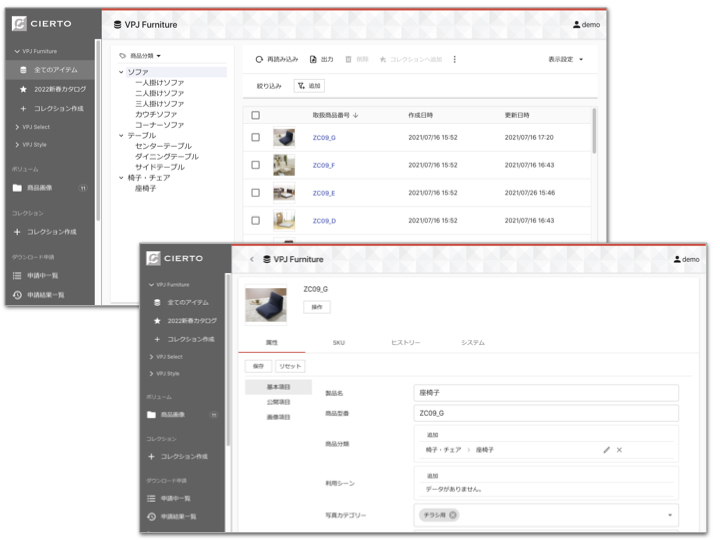Screen dimensions: 720x540
Task: Click the pencil edit icon in 商品分類
Action: tap(606, 450)
